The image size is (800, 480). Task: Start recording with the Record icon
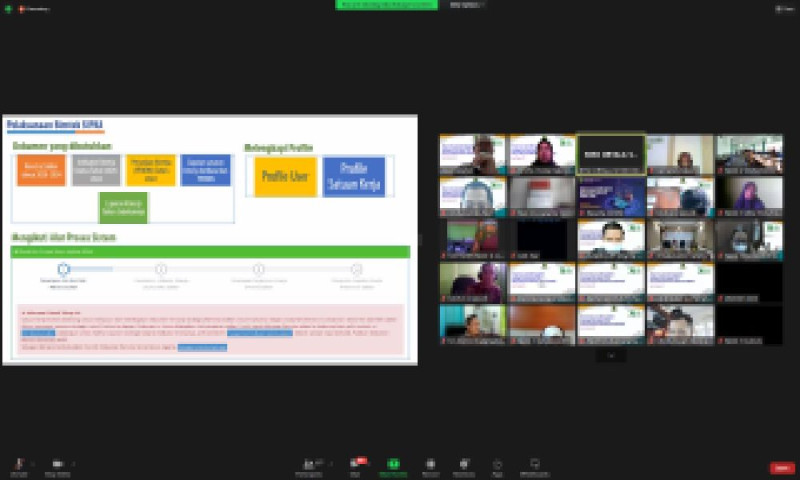[x=430, y=465]
